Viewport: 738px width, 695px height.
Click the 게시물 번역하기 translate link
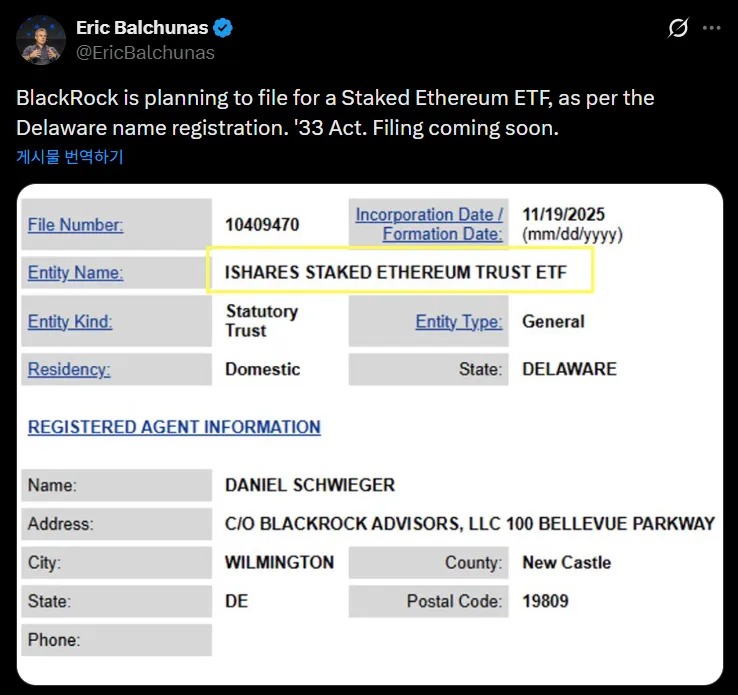[x=70, y=157]
